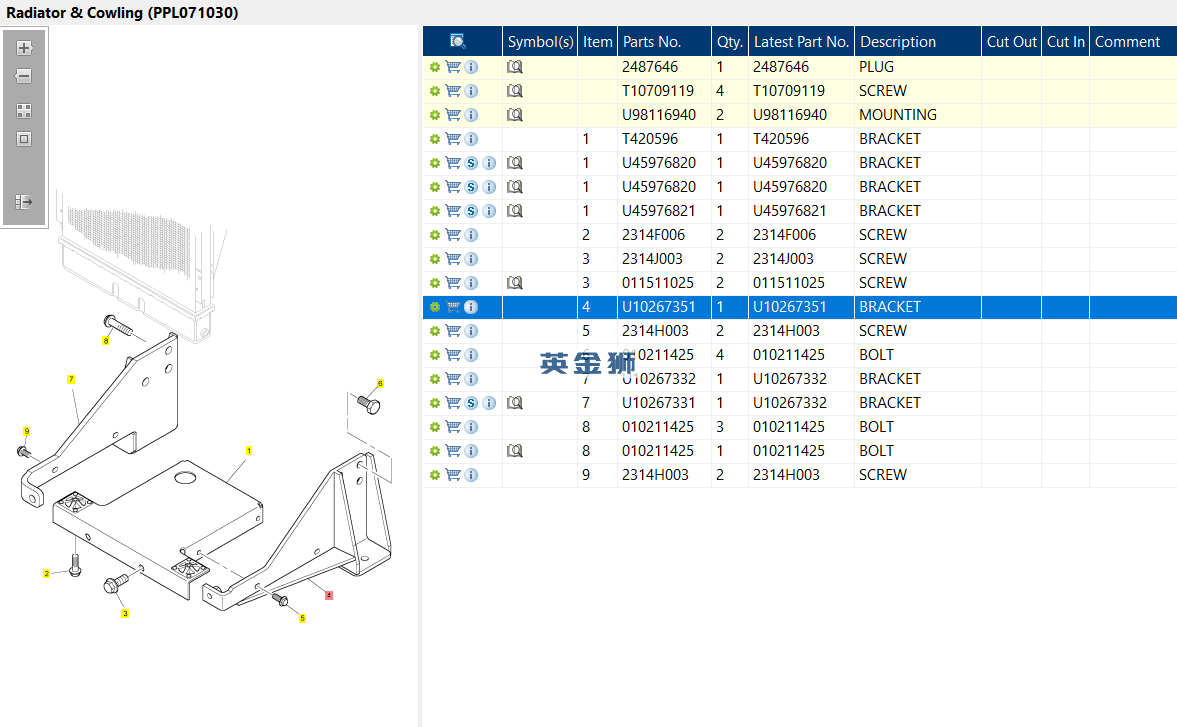Click the search icon in table header
The width and height of the screenshot is (1177, 727).
[x=458, y=41]
